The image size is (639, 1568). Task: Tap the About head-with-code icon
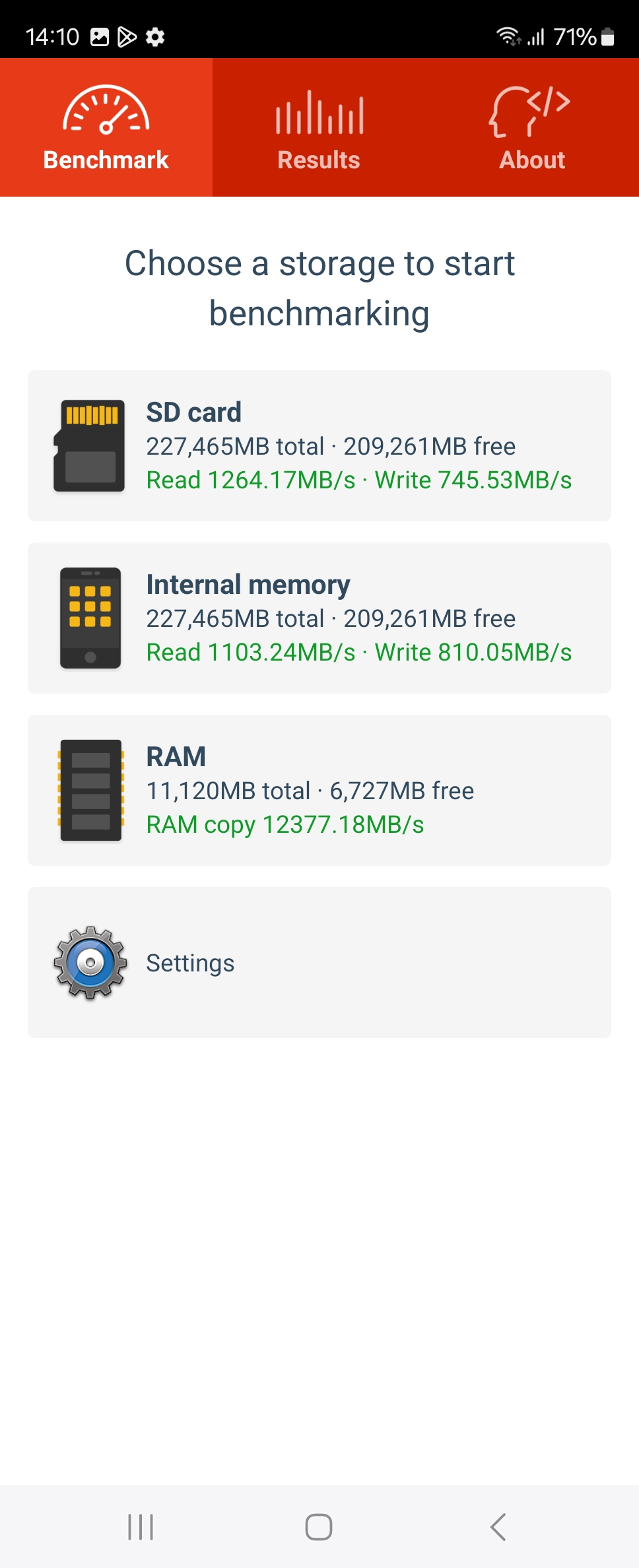[530, 111]
